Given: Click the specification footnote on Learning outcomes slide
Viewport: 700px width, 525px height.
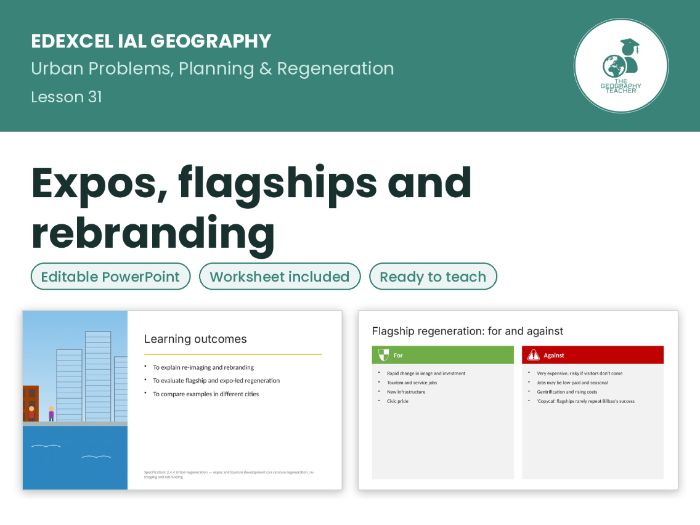Looking at the screenshot, I should (229, 474).
